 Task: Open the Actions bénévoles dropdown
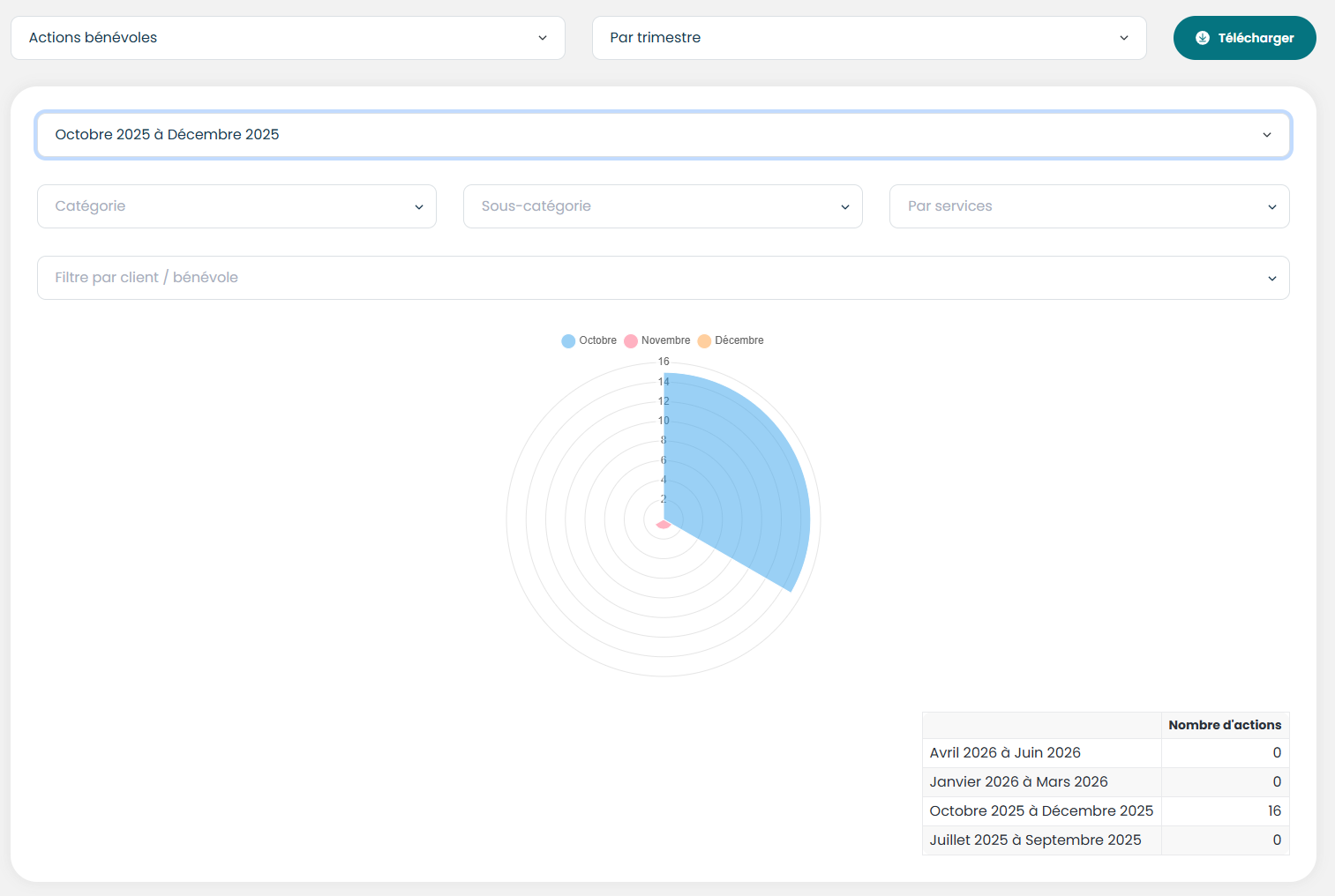click(287, 38)
